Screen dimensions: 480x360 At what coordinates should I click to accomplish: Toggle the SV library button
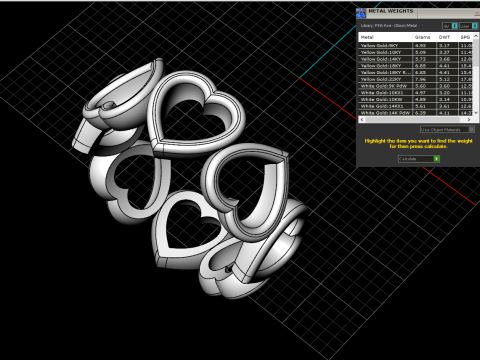pyautogui.click(x=450, y=26)
